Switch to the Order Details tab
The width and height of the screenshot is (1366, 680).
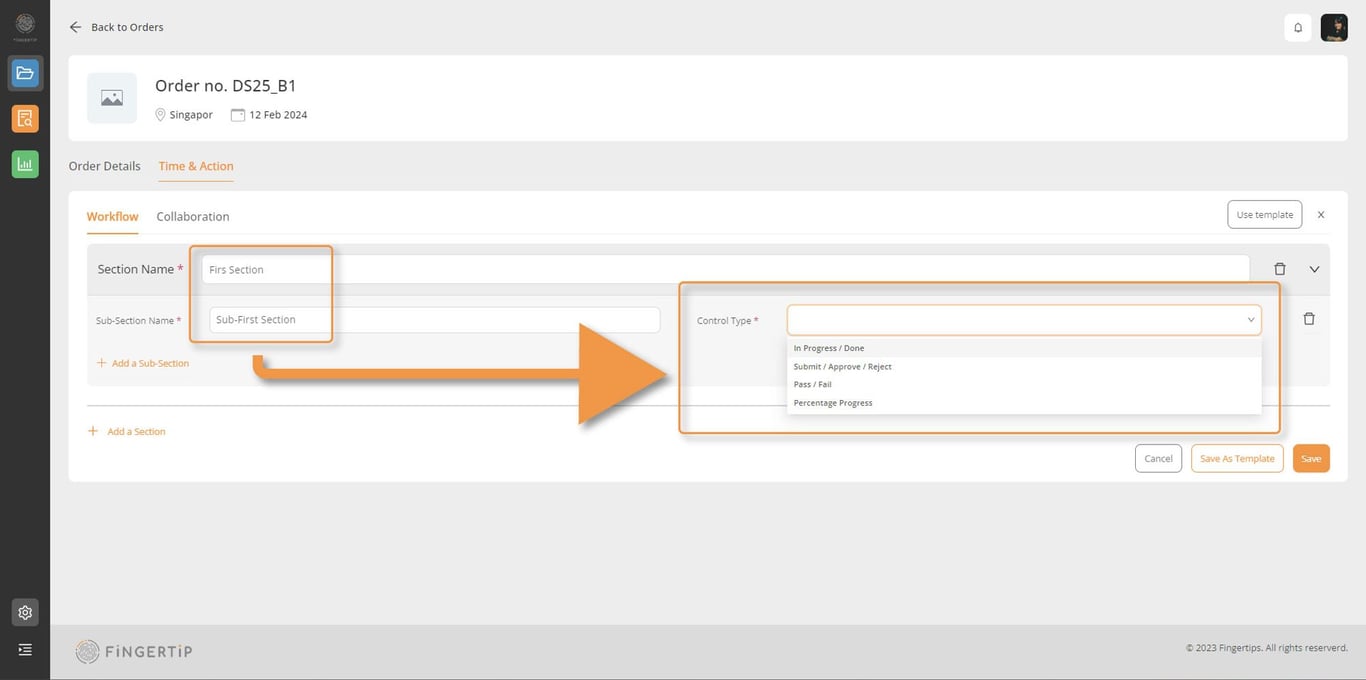click(x=105, y=166)
